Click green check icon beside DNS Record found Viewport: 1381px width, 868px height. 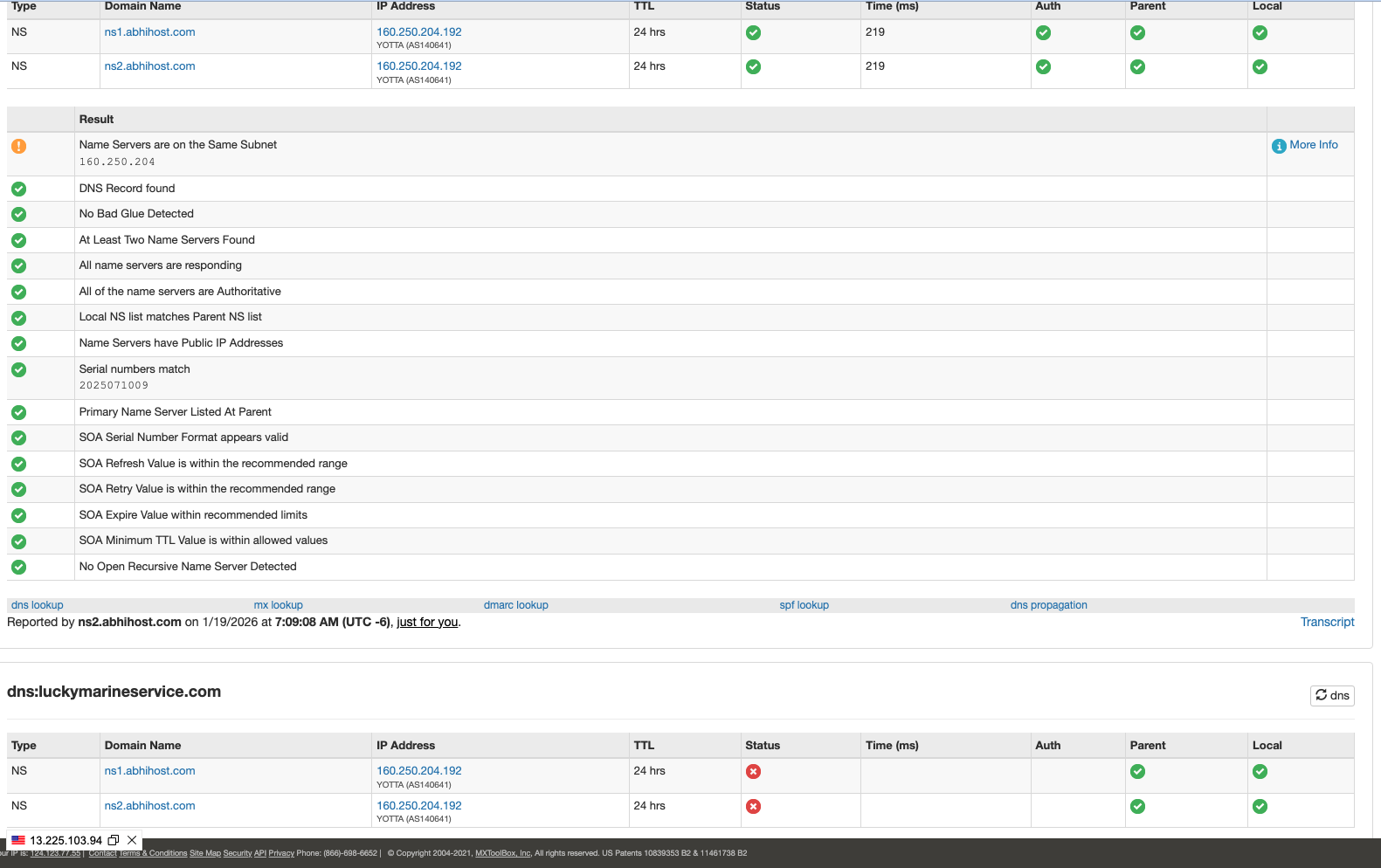18,189
